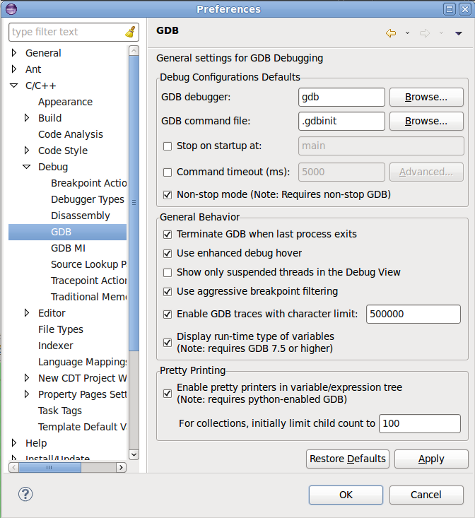Click the tree horizontal scrollbar thumb
Screen dimensions: 475x518
pyautogui.click(x=49, y=468)
